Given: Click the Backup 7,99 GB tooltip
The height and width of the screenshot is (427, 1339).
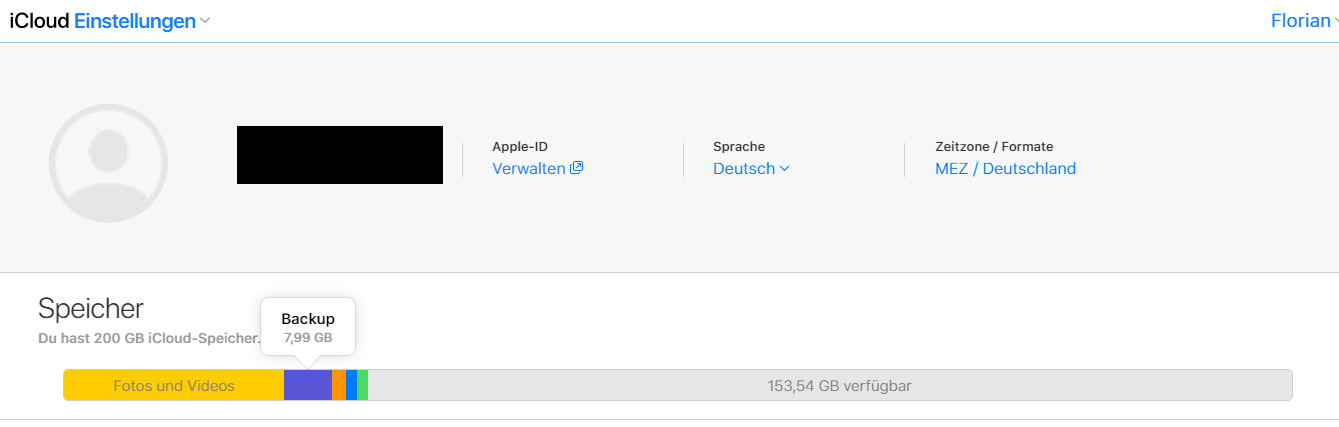Looking at the screenshot, I should pos(308,328).
